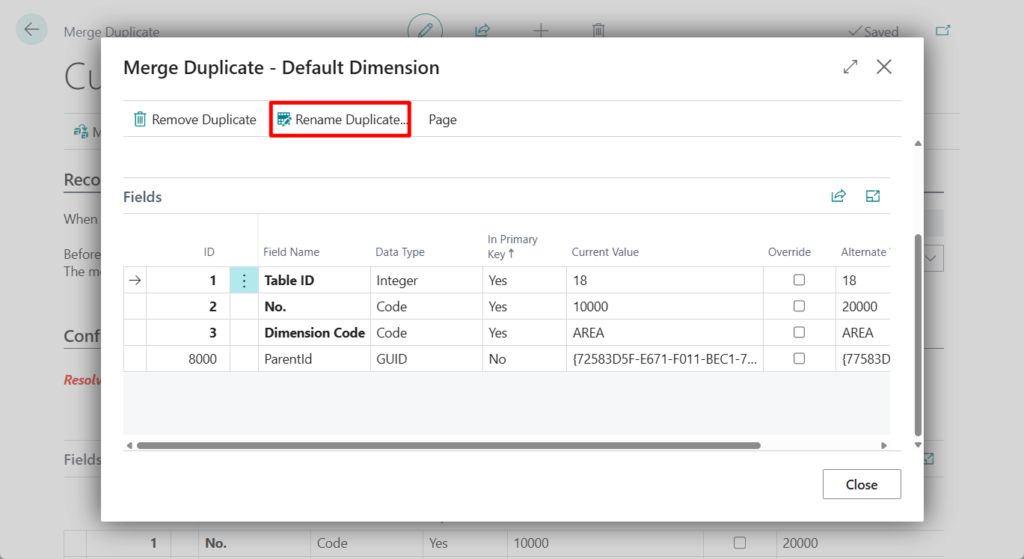Check Override box for Table ID row
Viewport: 1024px width, 559px height.
(799, 281)
